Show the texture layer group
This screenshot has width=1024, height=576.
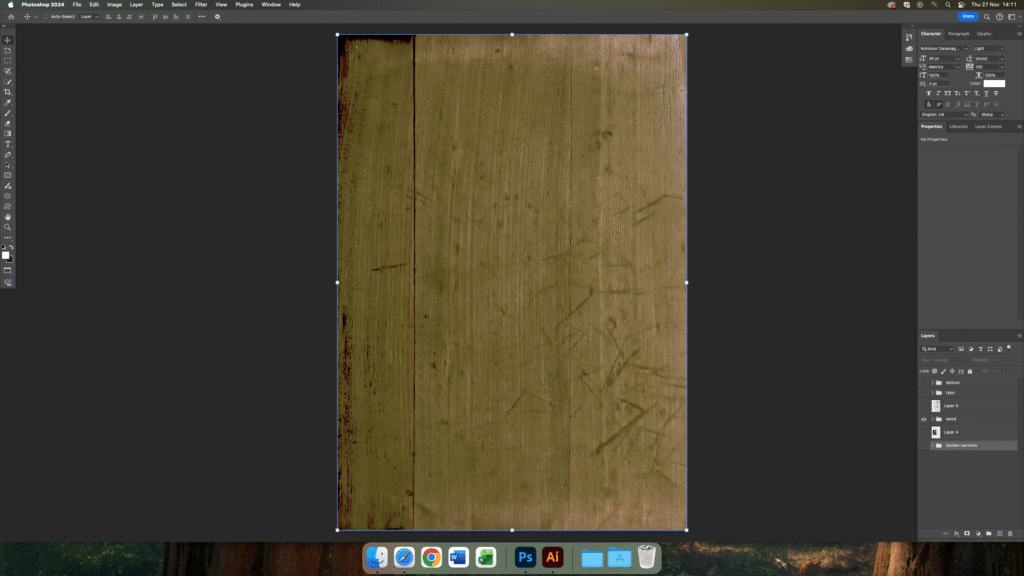pyautogui.click(x=923, y=382)
